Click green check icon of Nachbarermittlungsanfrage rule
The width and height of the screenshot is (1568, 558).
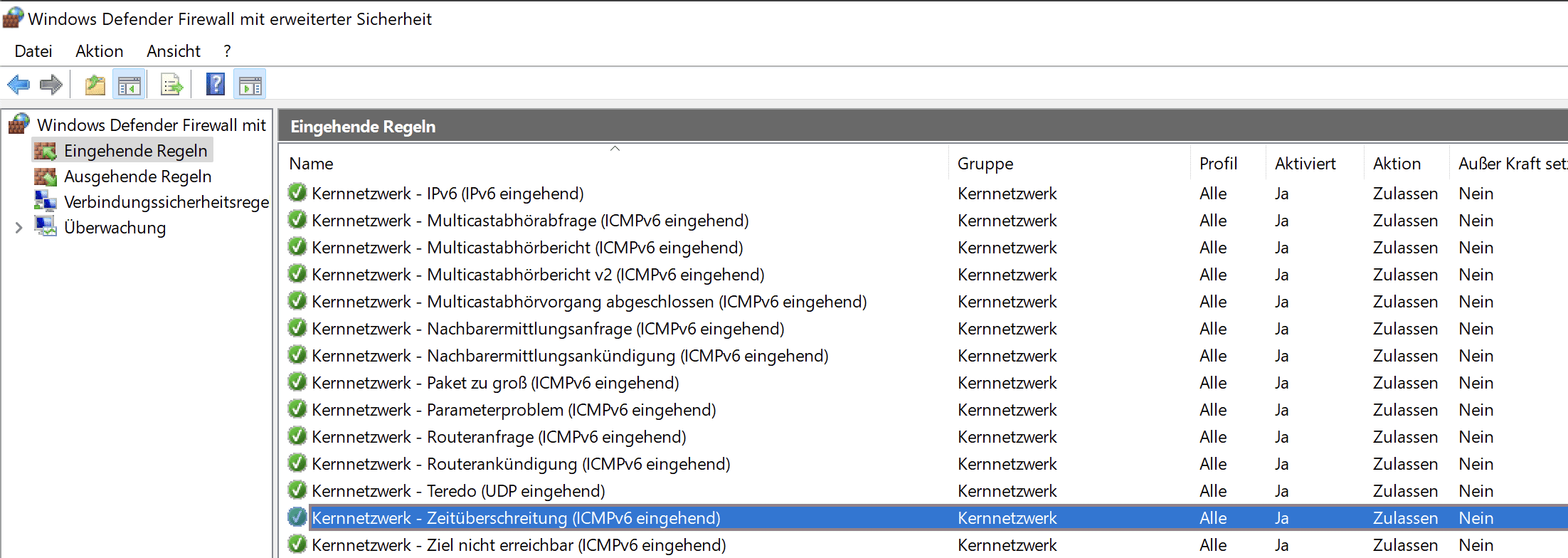click(x=297, y=328)
